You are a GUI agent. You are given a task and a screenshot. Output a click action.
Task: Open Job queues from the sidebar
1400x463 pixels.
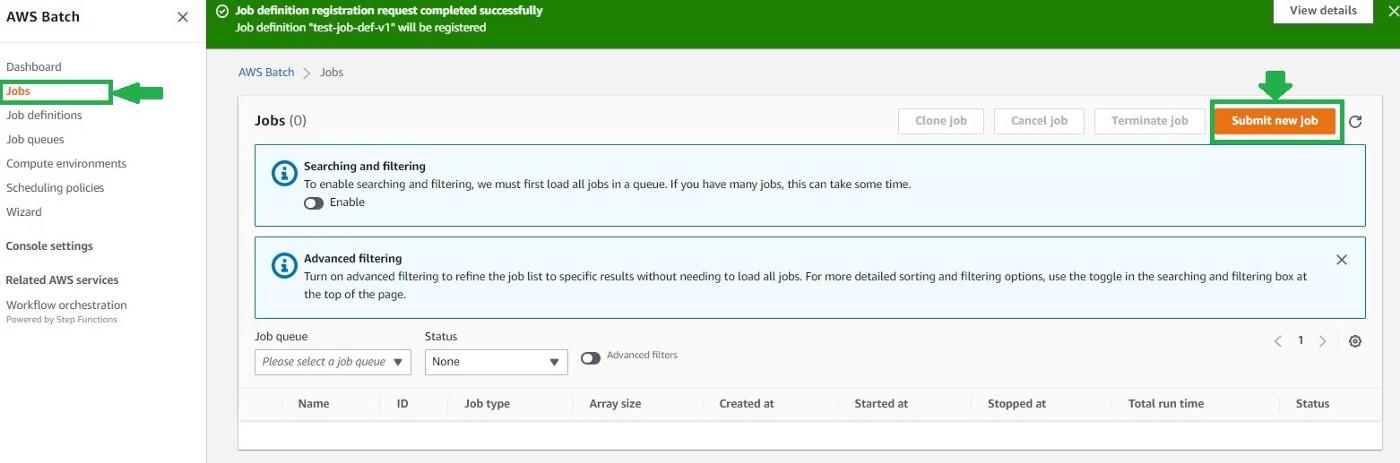(35, 139)
